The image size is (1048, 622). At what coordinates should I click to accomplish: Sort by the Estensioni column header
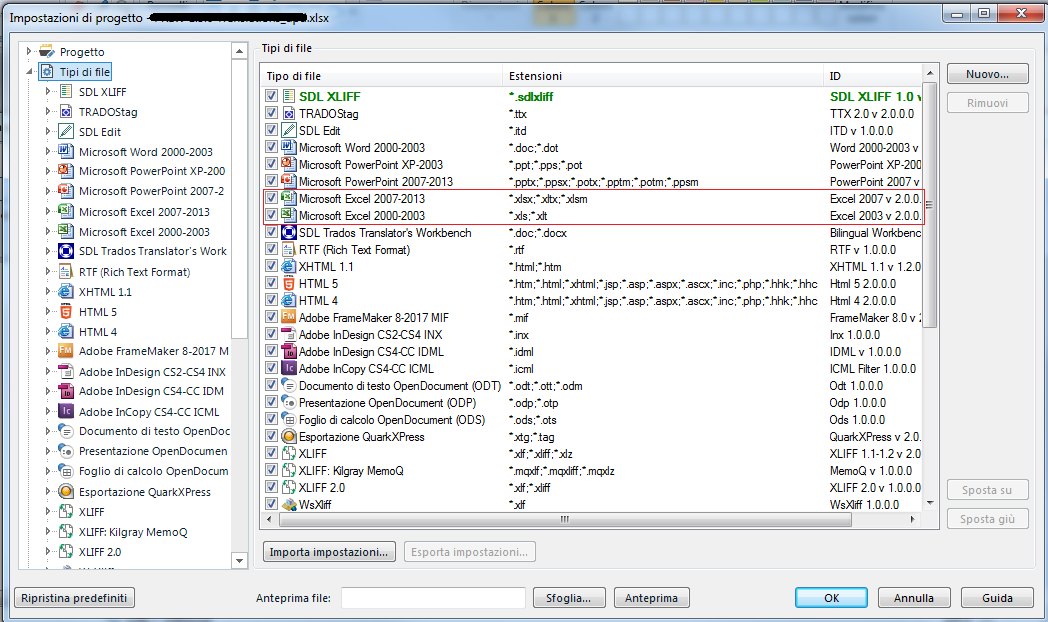point(663,75)
